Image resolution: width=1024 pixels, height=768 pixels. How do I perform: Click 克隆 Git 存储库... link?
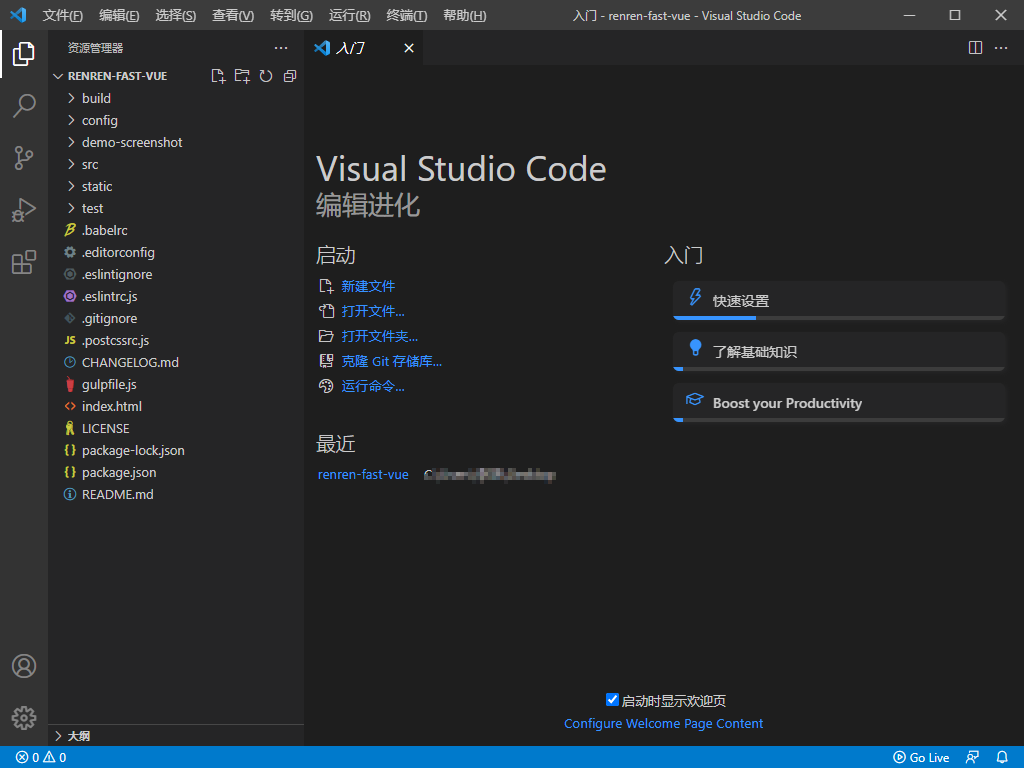click(392, 361)
